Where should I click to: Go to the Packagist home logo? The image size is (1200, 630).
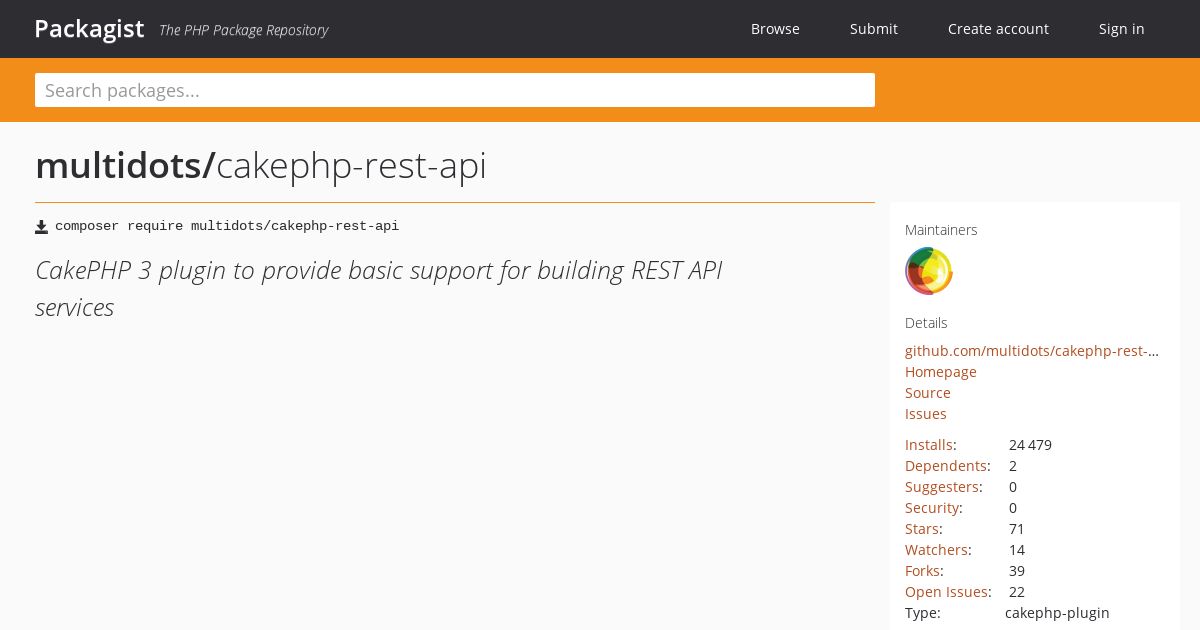click(89, 29)
